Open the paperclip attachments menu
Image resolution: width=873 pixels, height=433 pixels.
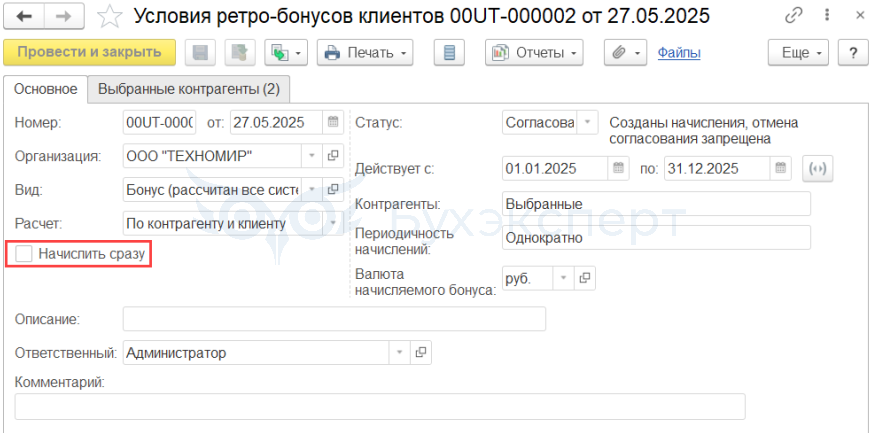click(626, 53)
